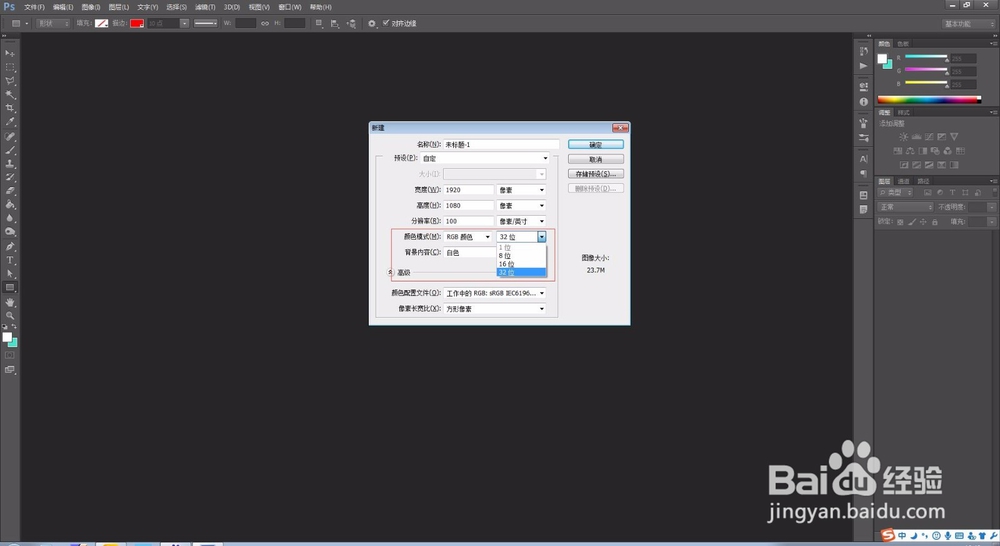Toggle the type layer filter icon

[x=953, y=193]
